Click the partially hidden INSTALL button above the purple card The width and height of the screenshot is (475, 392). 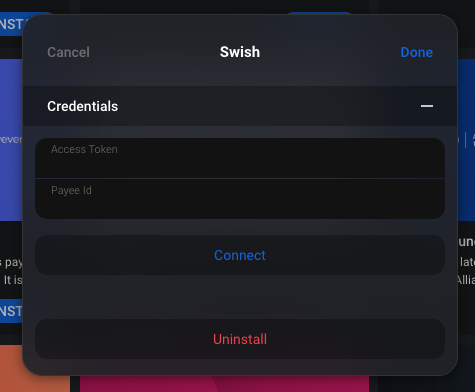pyautogui.click(x=11, y=24)
